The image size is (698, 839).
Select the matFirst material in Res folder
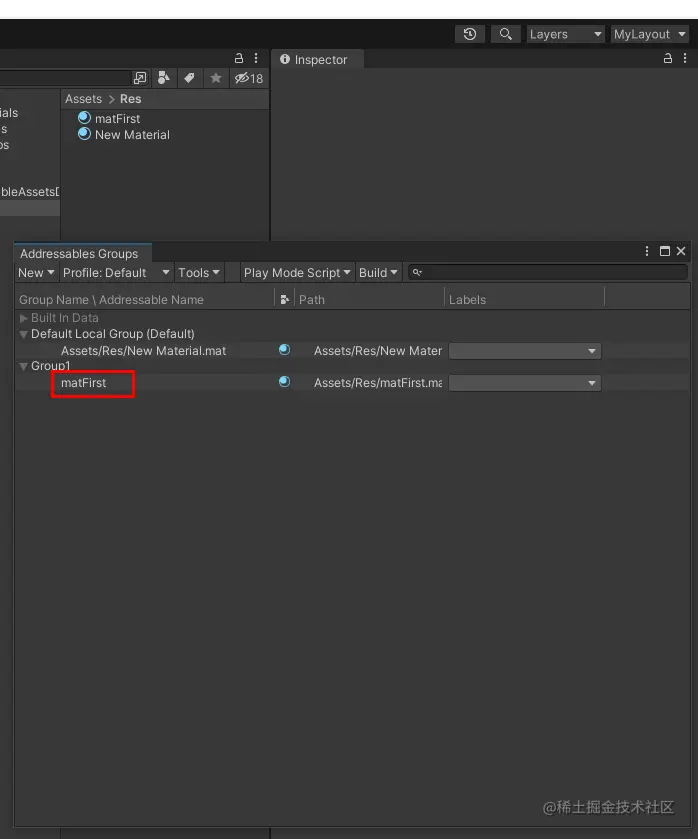117,118
